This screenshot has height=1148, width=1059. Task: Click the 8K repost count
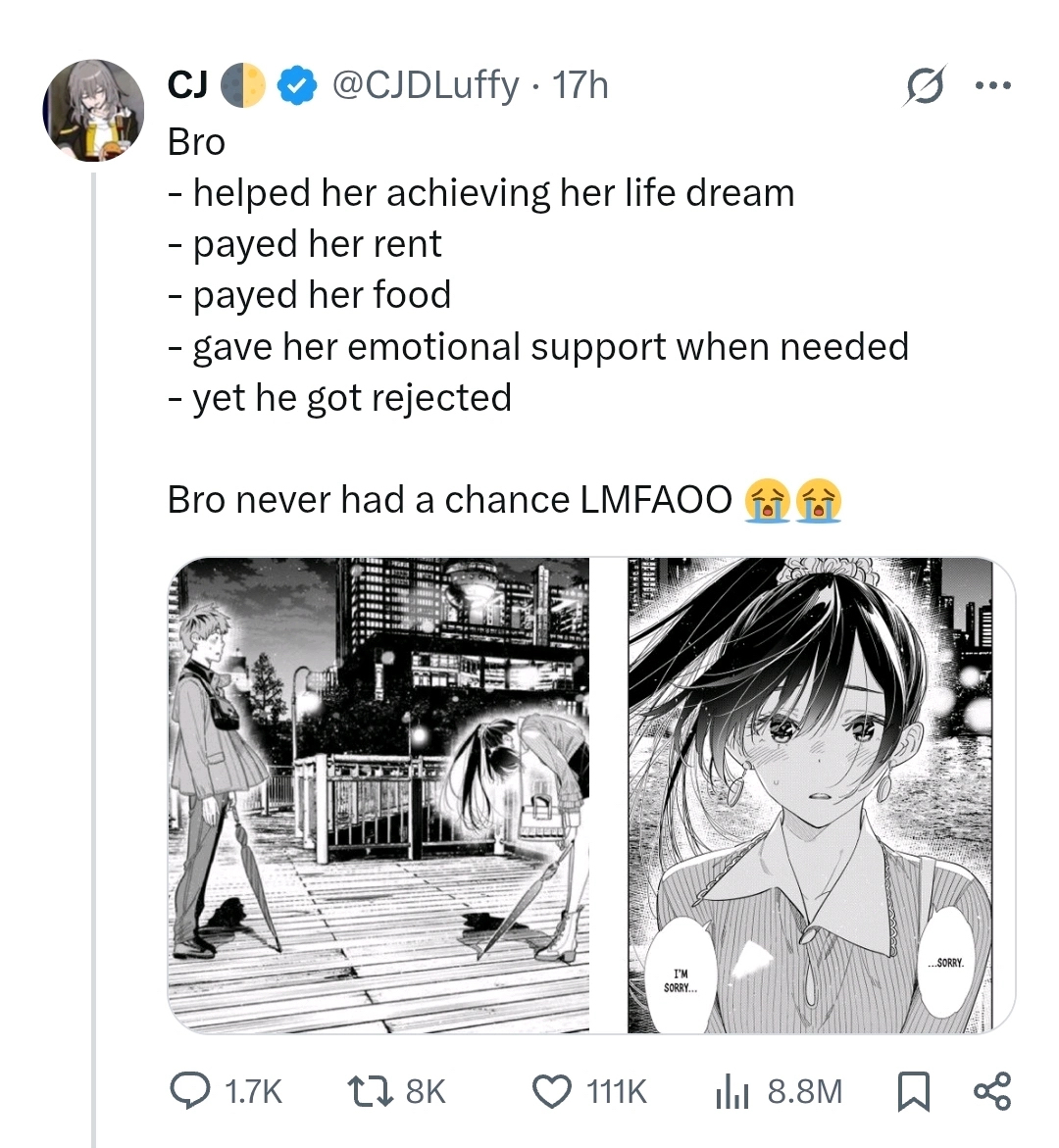pyautogui.click(x=426, y=1091)
